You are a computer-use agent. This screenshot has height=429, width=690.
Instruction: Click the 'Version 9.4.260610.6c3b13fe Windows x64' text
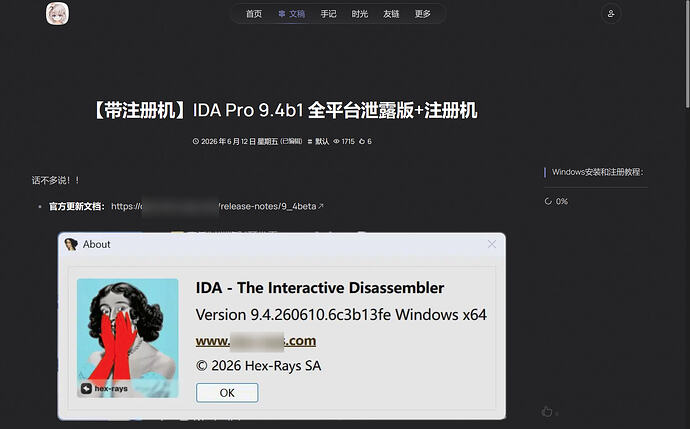click(341, 315)
